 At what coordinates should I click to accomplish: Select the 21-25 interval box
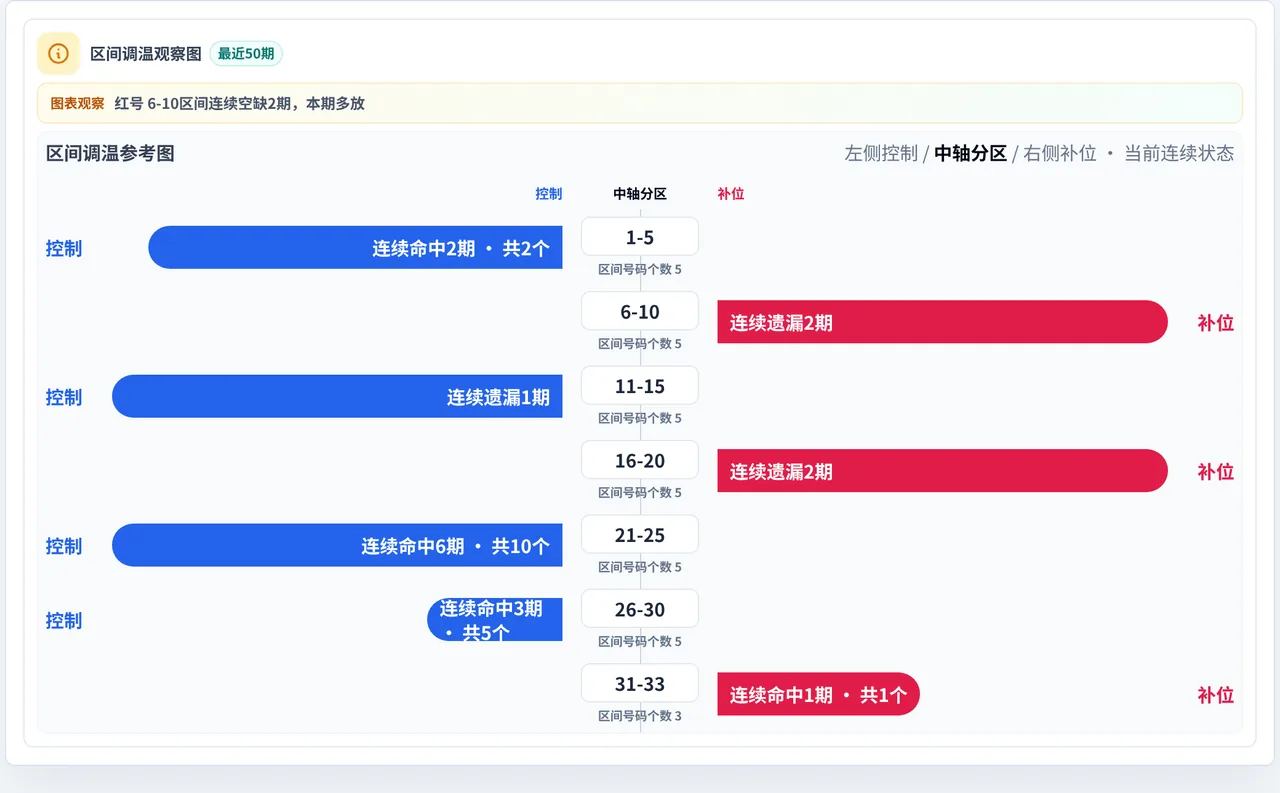(640, 535)
